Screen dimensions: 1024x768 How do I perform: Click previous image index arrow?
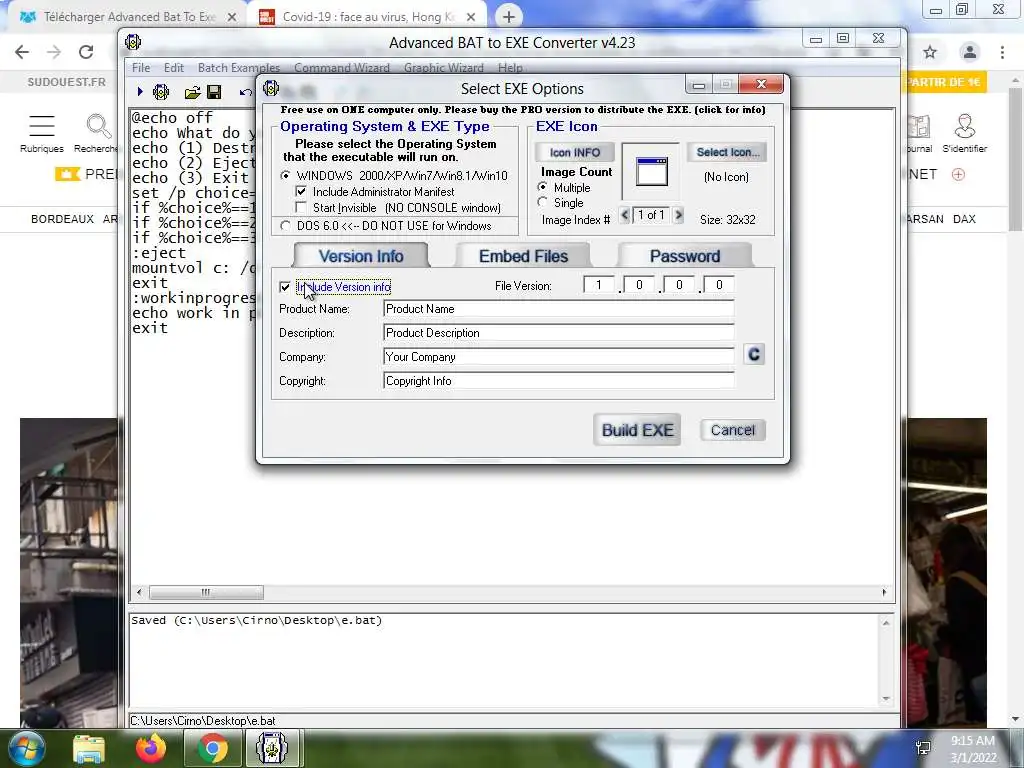pos(624,214)
